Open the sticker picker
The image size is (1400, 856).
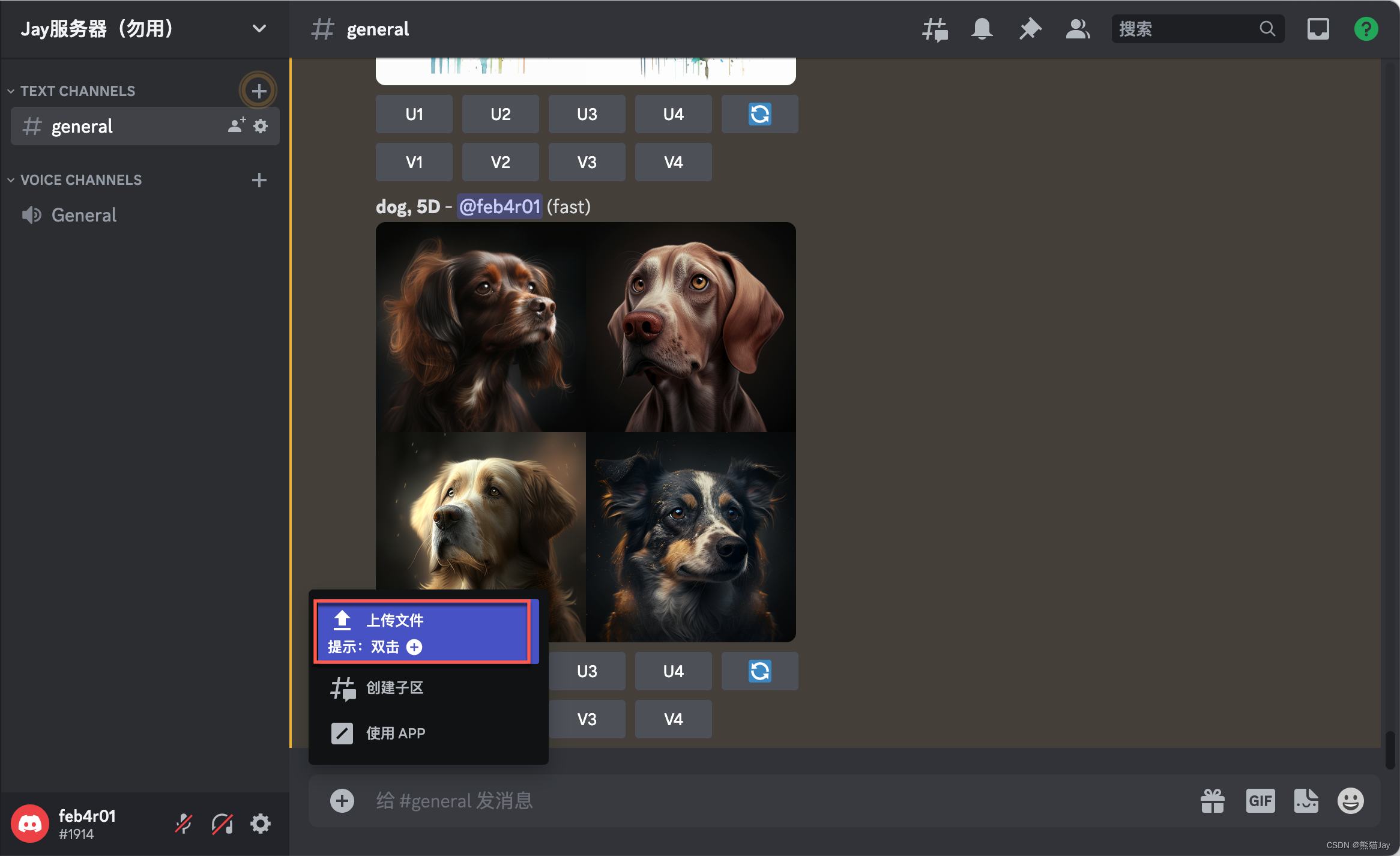point(1306,800)
